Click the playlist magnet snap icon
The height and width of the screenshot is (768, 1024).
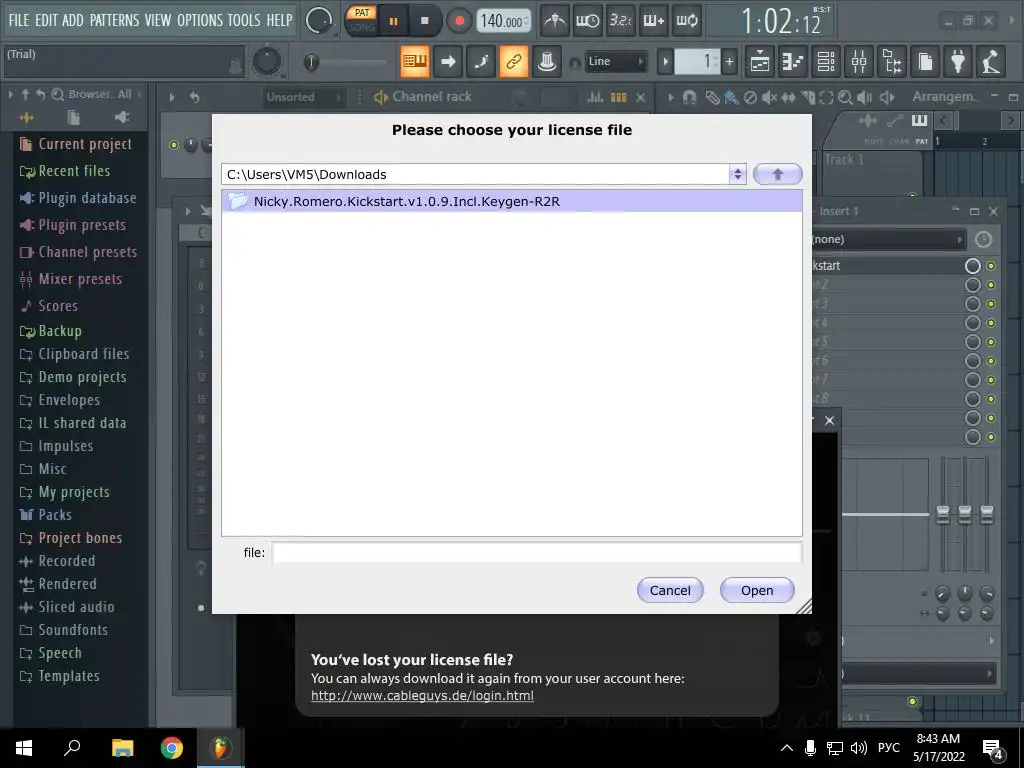click(689, 97)
